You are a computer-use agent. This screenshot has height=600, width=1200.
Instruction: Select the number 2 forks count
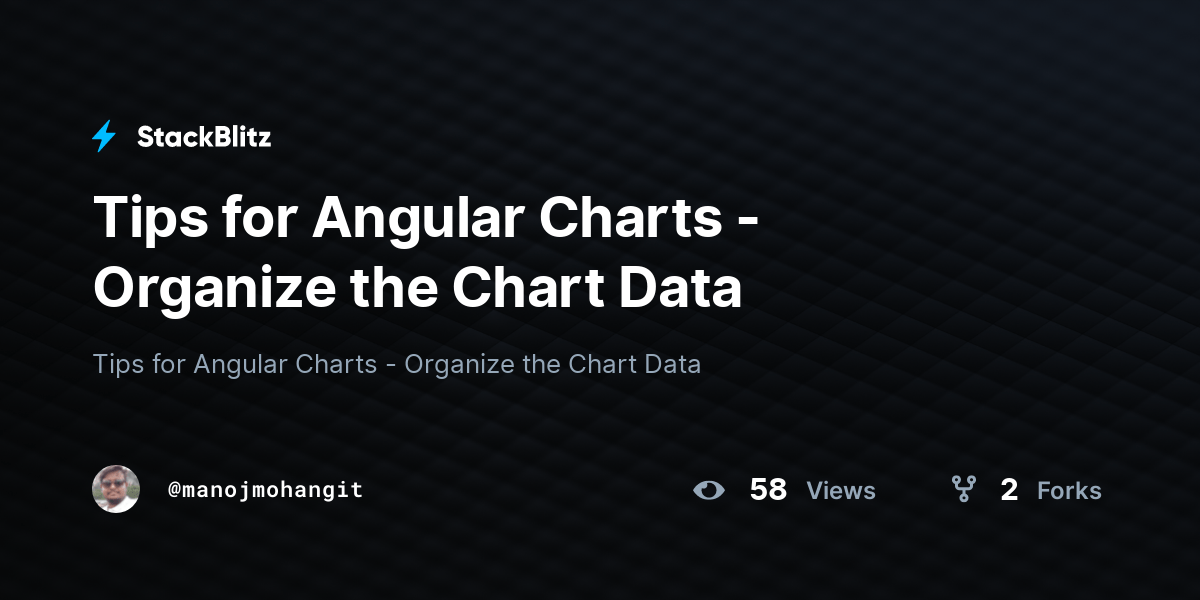(x=1009, y=490)
